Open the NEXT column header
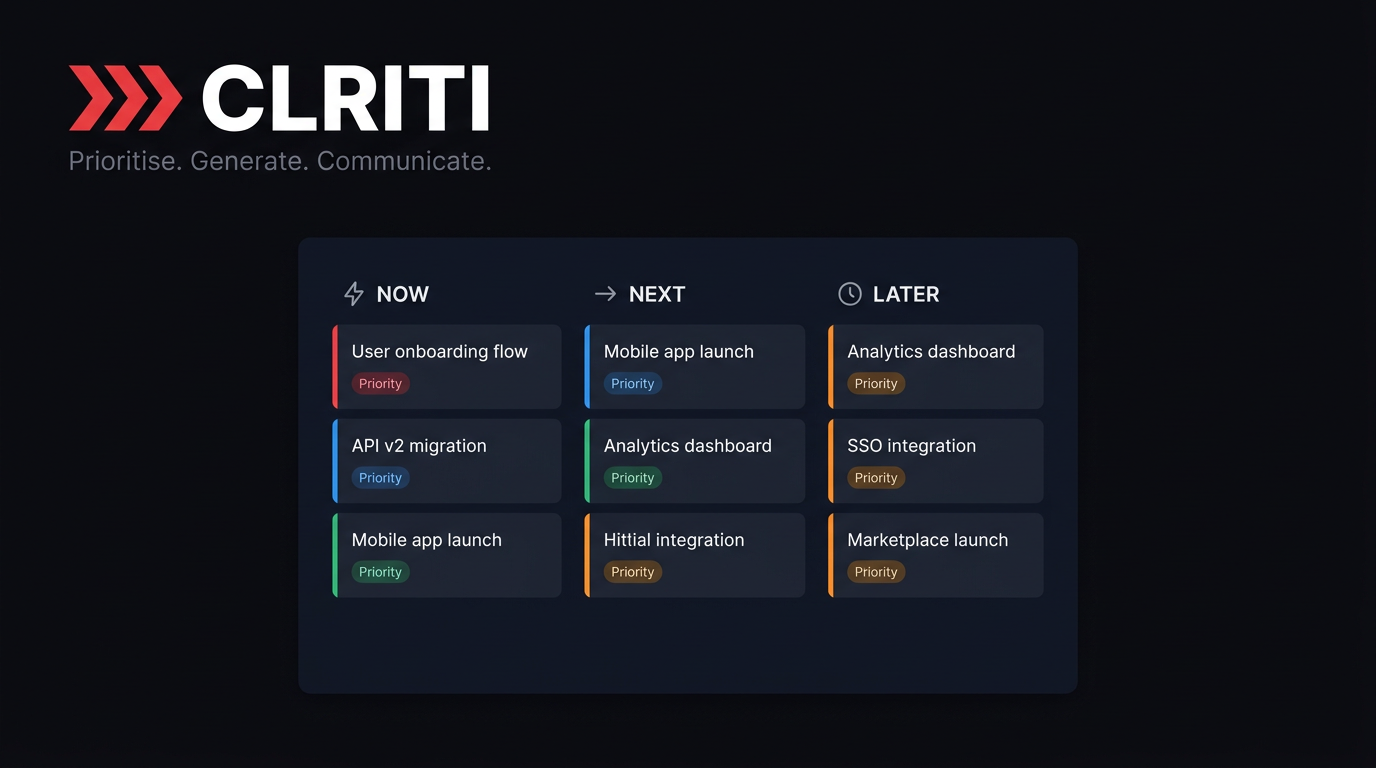Image resolution: width=1376 pixels, height=768 pixels. 656,293
